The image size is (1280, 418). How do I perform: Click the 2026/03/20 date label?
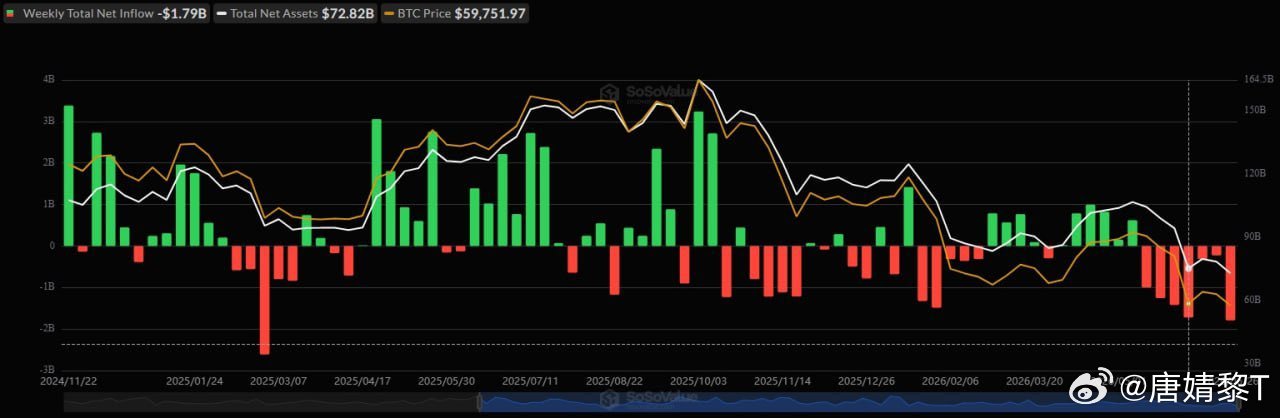(1034, 381)
